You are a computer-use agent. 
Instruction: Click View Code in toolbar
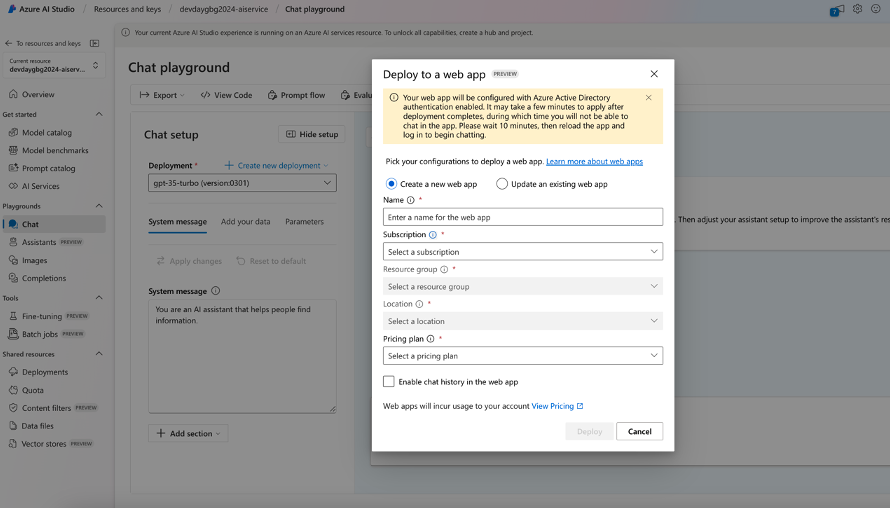(226, 95)
